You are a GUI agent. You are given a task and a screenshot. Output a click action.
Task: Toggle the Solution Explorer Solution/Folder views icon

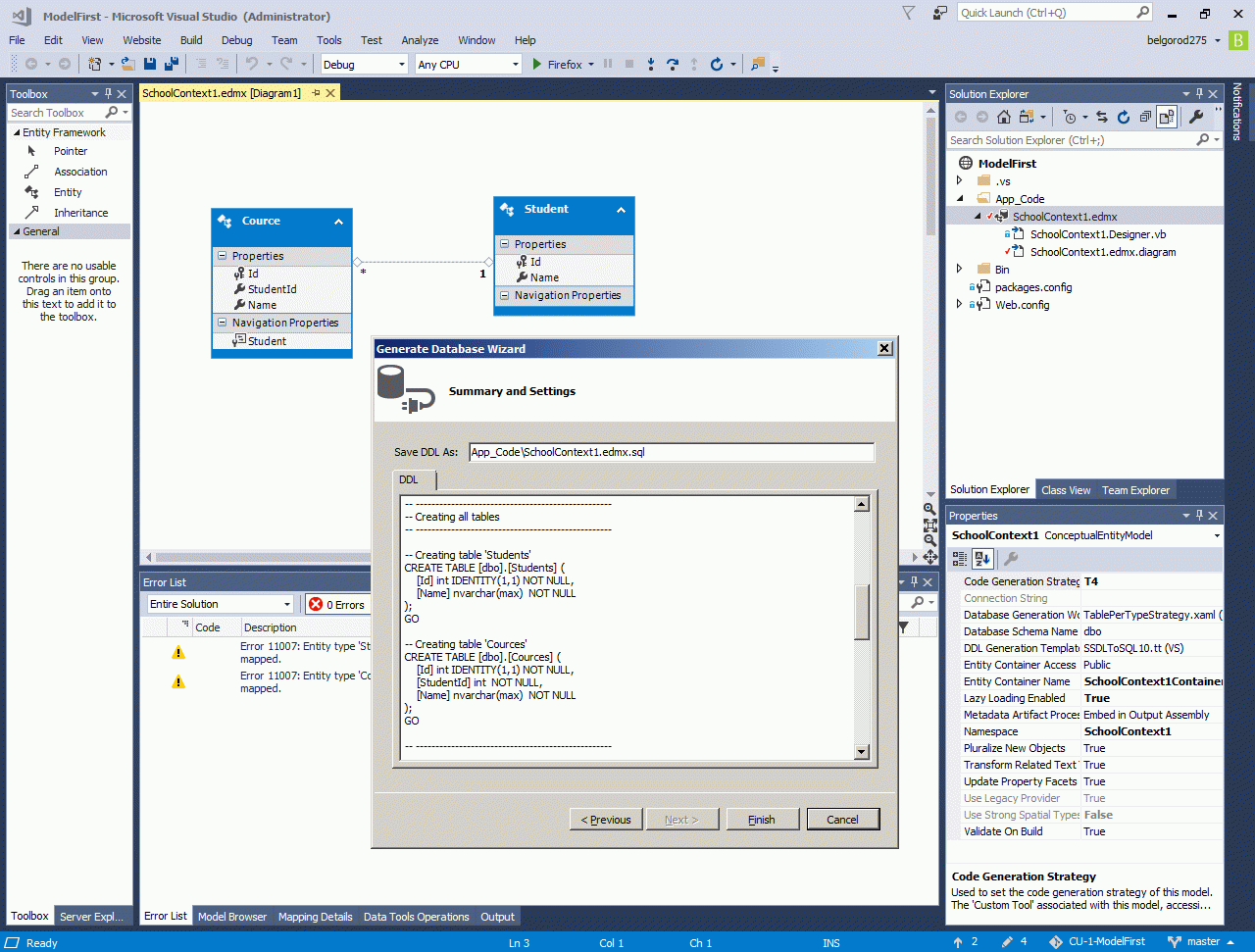point(1027,117)
